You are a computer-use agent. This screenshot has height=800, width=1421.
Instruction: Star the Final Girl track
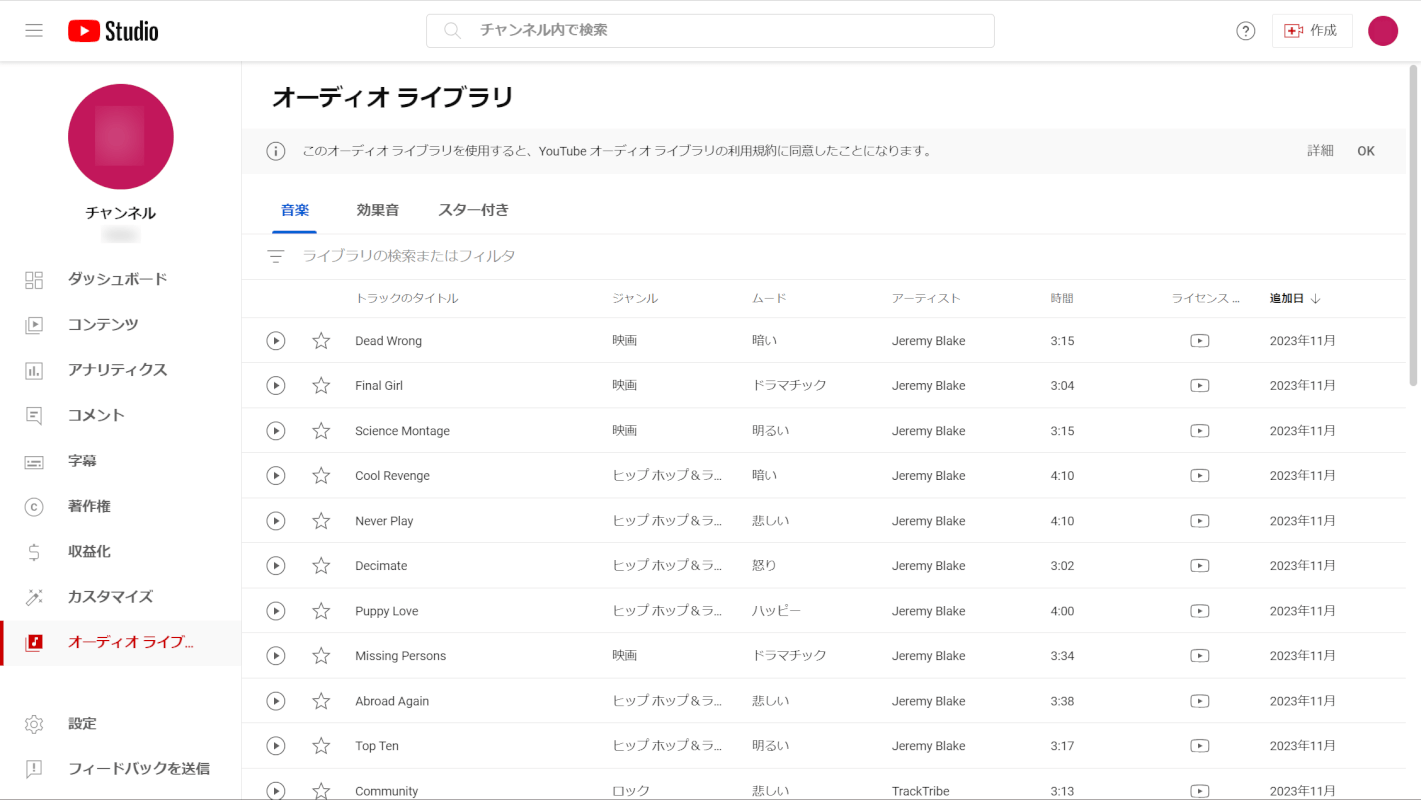coord(321,386)
